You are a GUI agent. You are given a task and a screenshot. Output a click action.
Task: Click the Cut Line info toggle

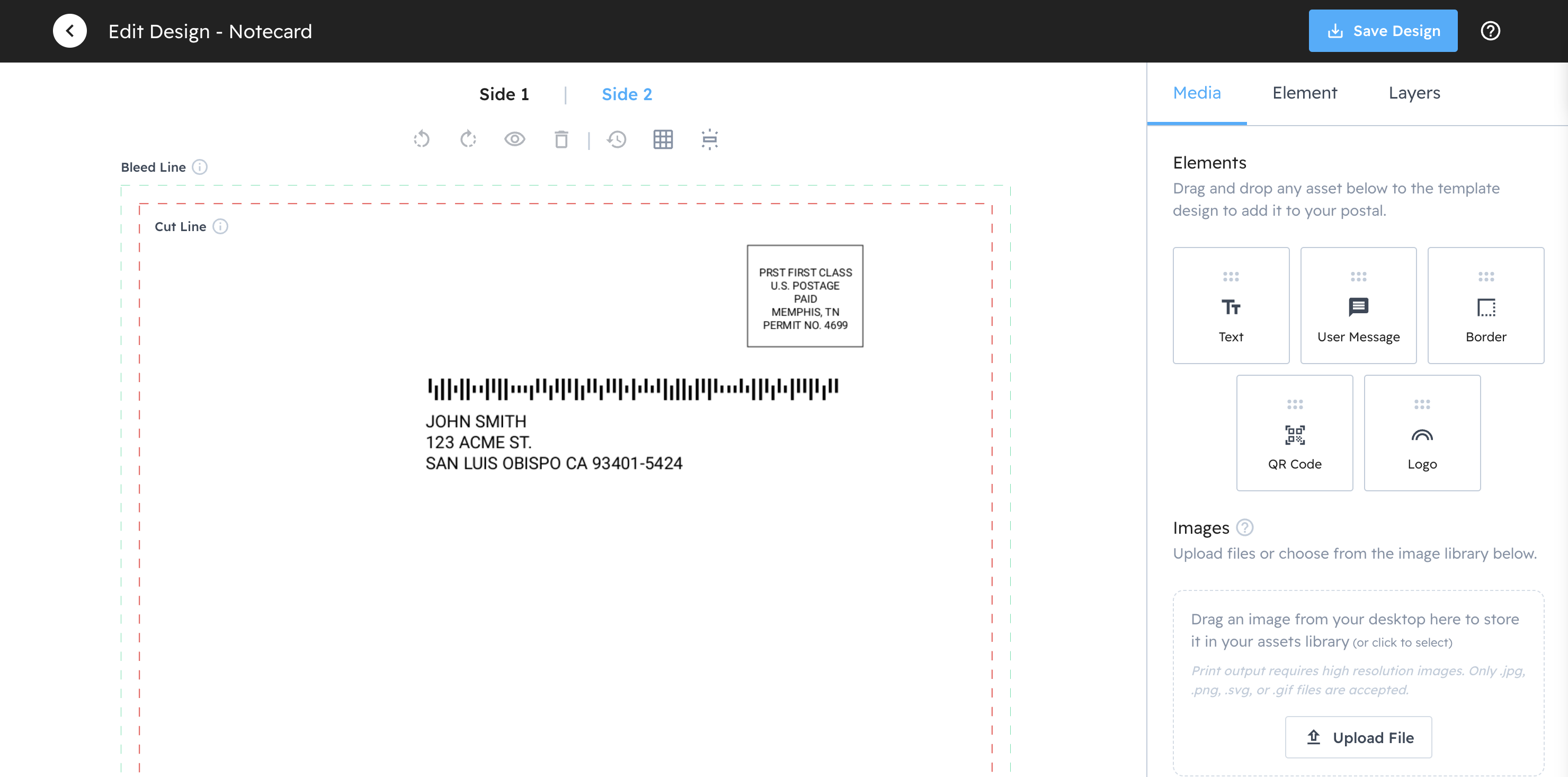221,226
